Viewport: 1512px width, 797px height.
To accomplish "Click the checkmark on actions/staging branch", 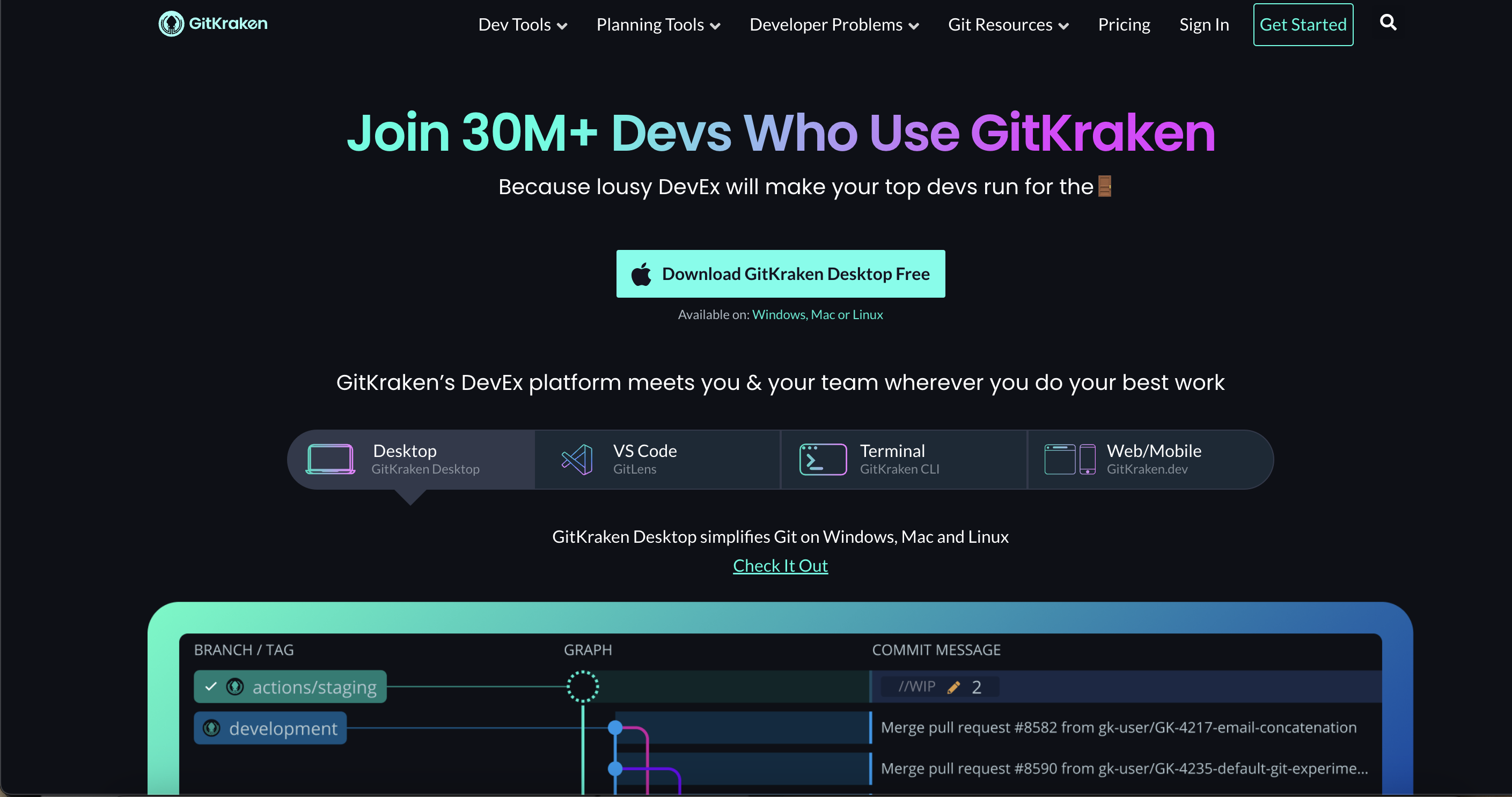I will tap(211, 686).
